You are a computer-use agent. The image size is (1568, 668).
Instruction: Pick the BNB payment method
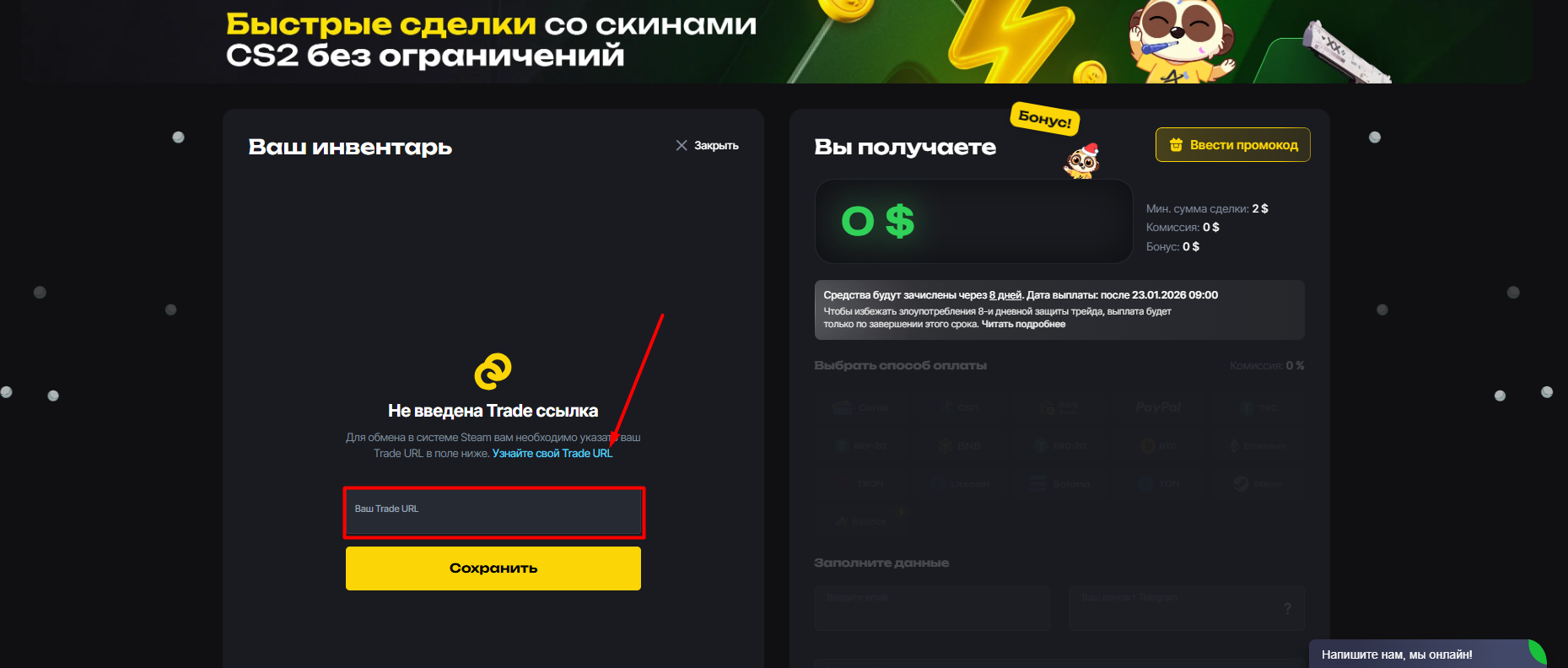961,445
